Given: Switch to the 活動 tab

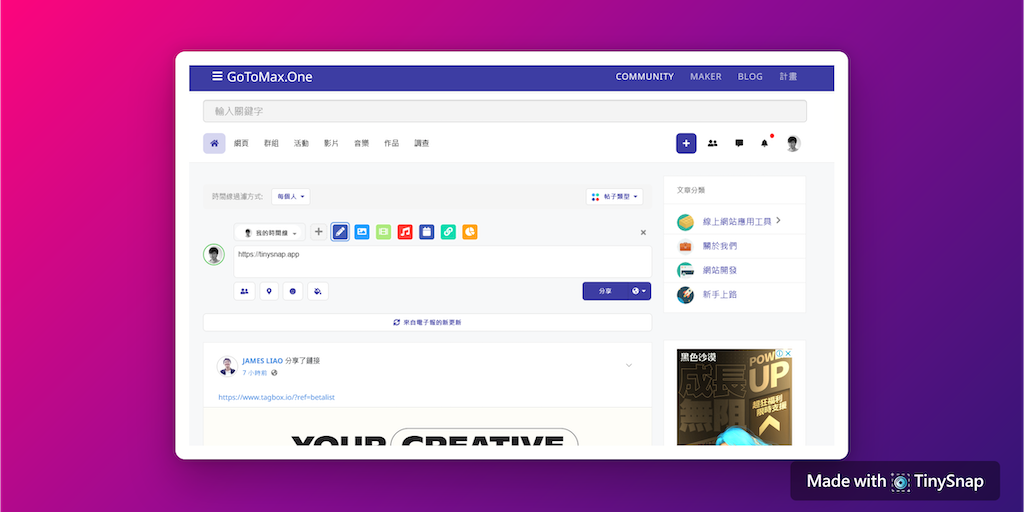Looking at the screenshot, I should tap(301, 143).
